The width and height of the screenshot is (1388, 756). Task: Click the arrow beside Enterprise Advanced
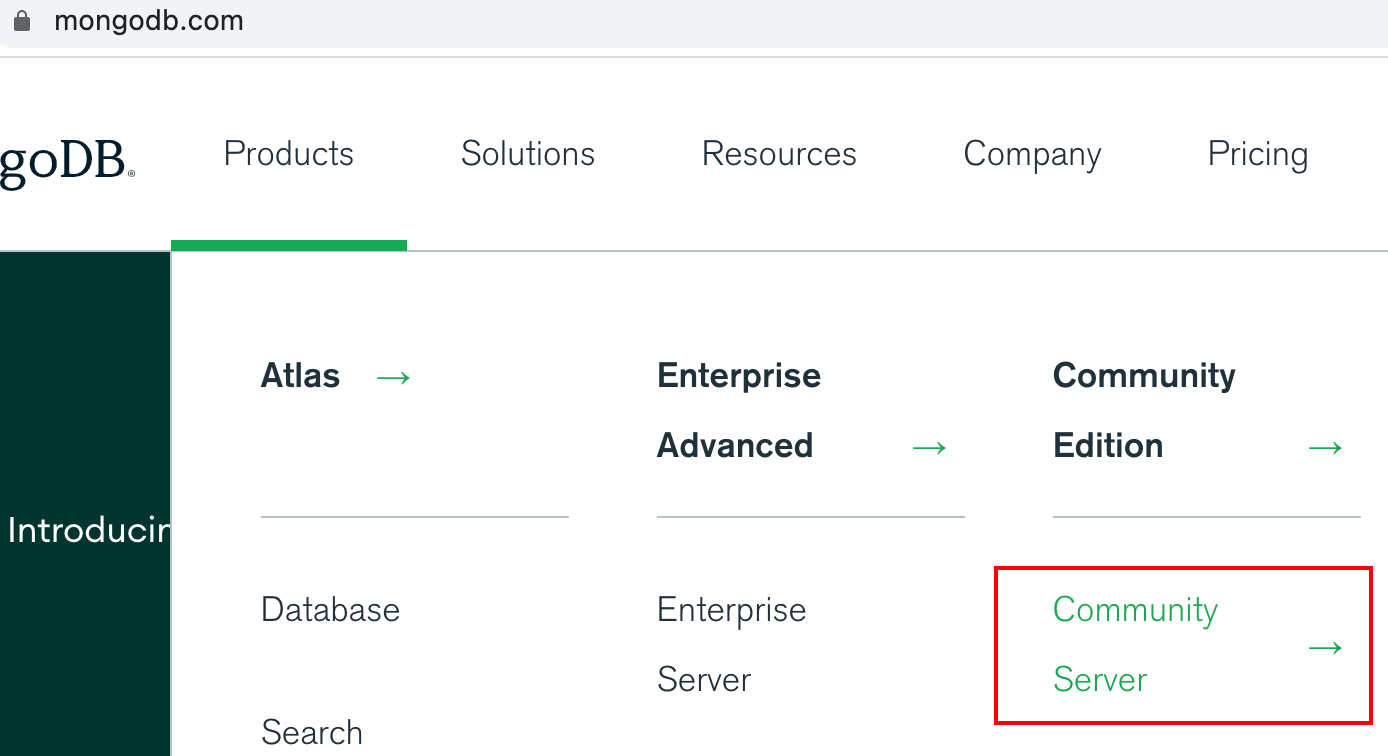[929, 447]
